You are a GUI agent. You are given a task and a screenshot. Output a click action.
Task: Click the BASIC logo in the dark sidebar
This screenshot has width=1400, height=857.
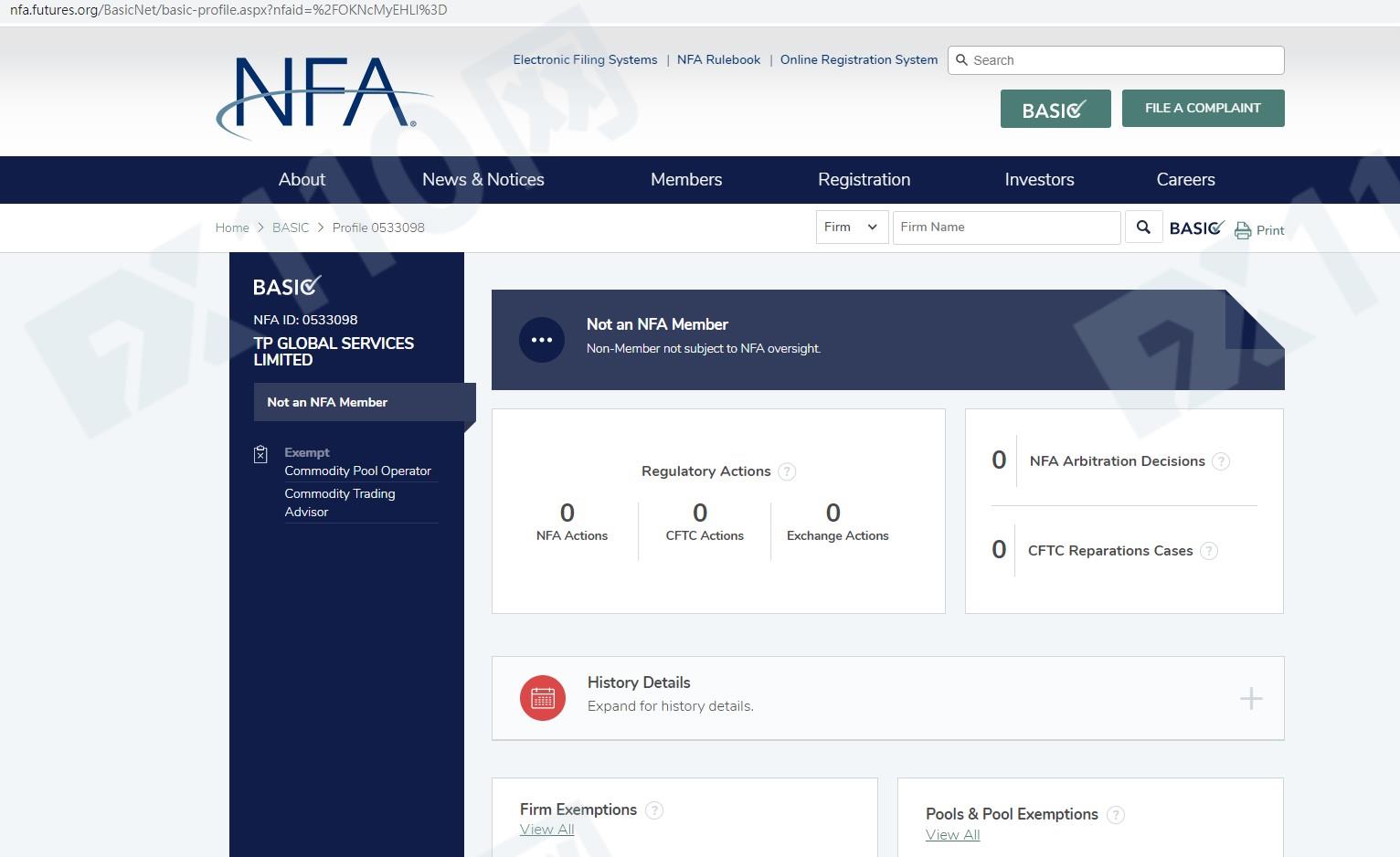pos(287,286)
